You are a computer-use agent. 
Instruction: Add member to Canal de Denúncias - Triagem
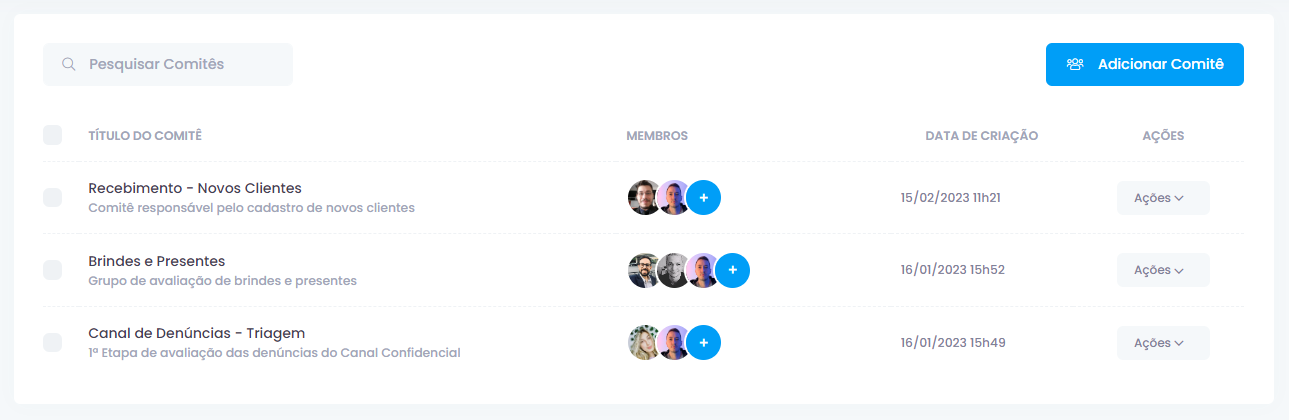tap(704, 343)
